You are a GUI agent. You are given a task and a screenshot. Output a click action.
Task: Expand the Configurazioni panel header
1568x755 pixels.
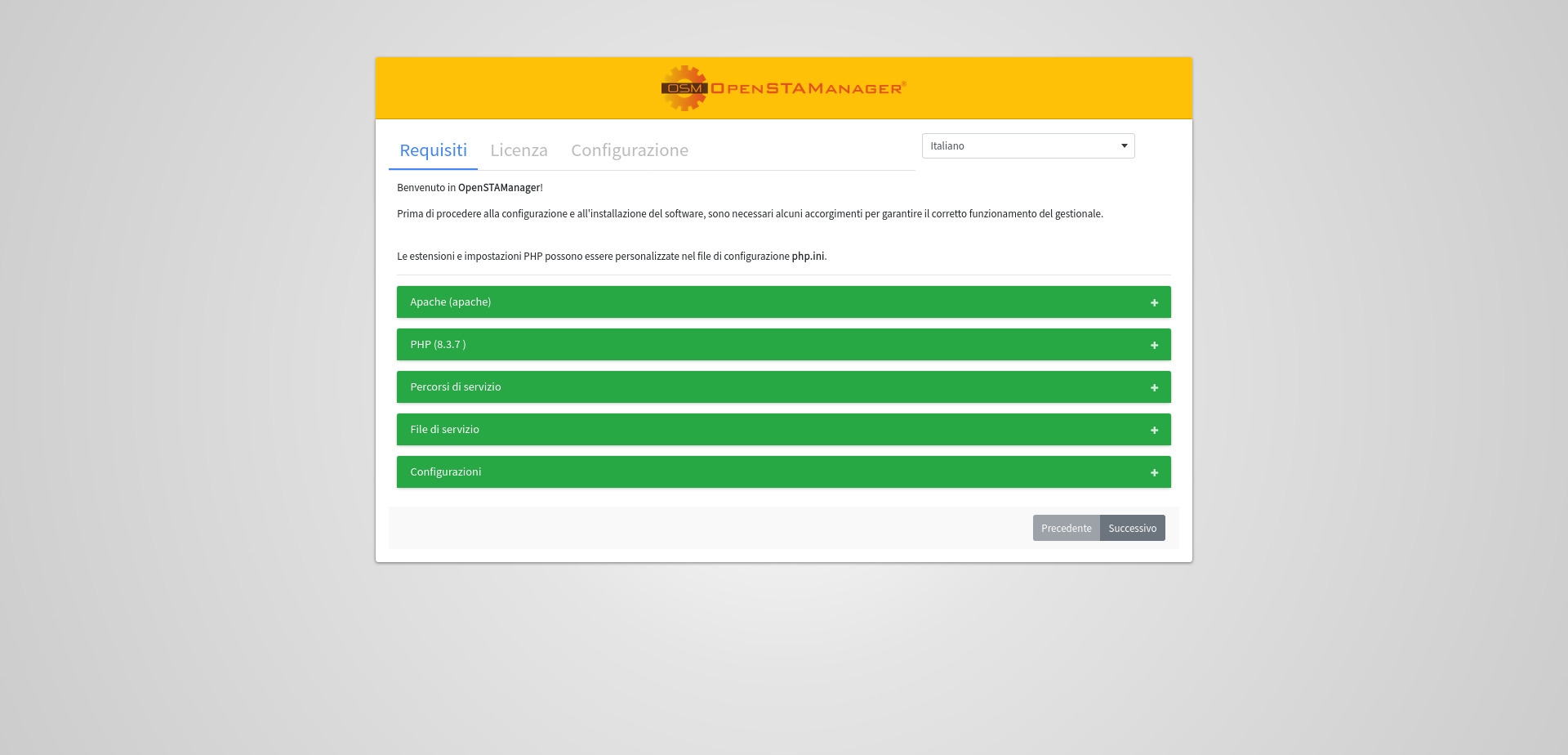pyautogui.click(x=446, y=472)
